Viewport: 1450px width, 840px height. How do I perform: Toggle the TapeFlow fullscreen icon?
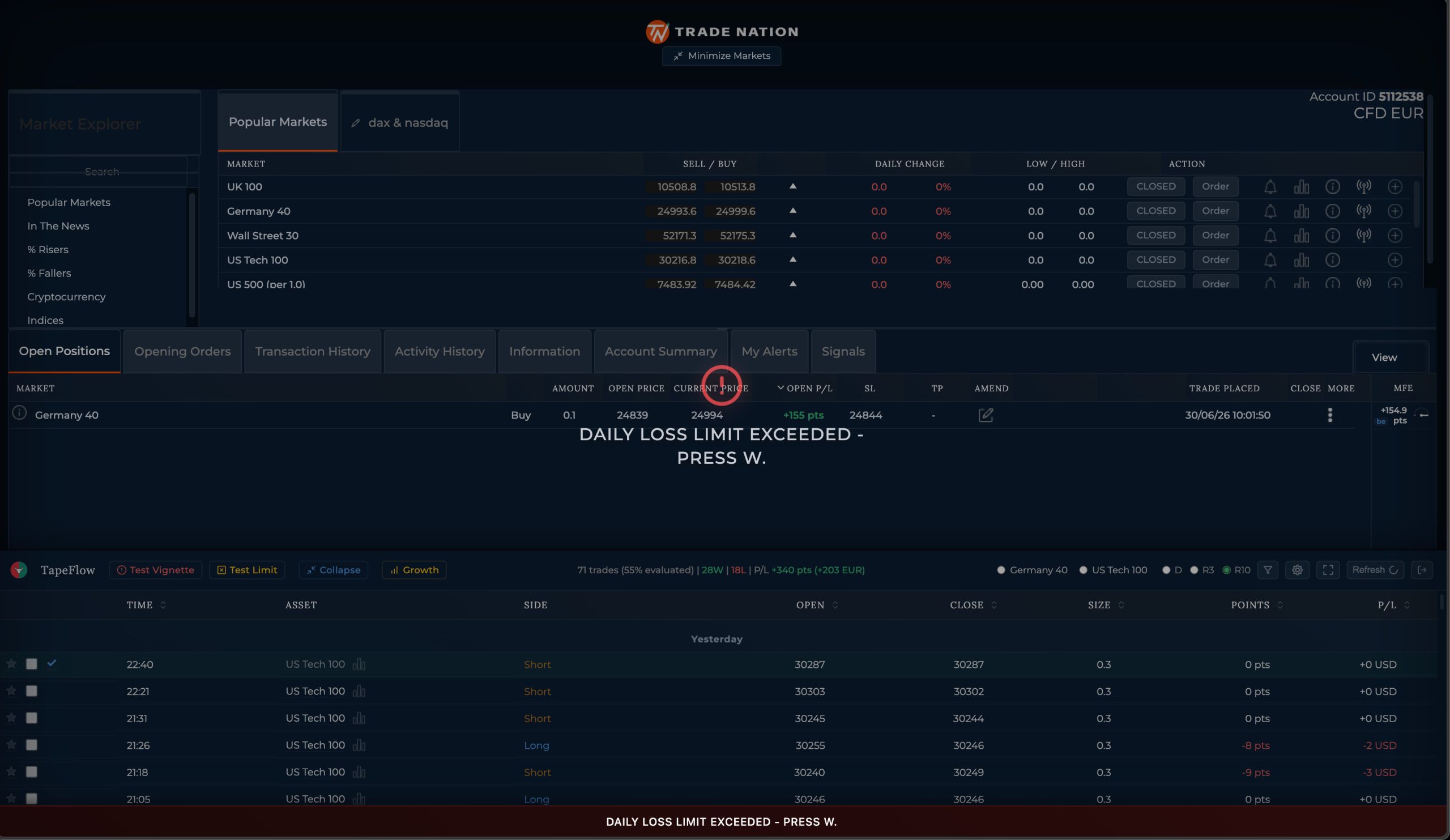(1328, 570)
